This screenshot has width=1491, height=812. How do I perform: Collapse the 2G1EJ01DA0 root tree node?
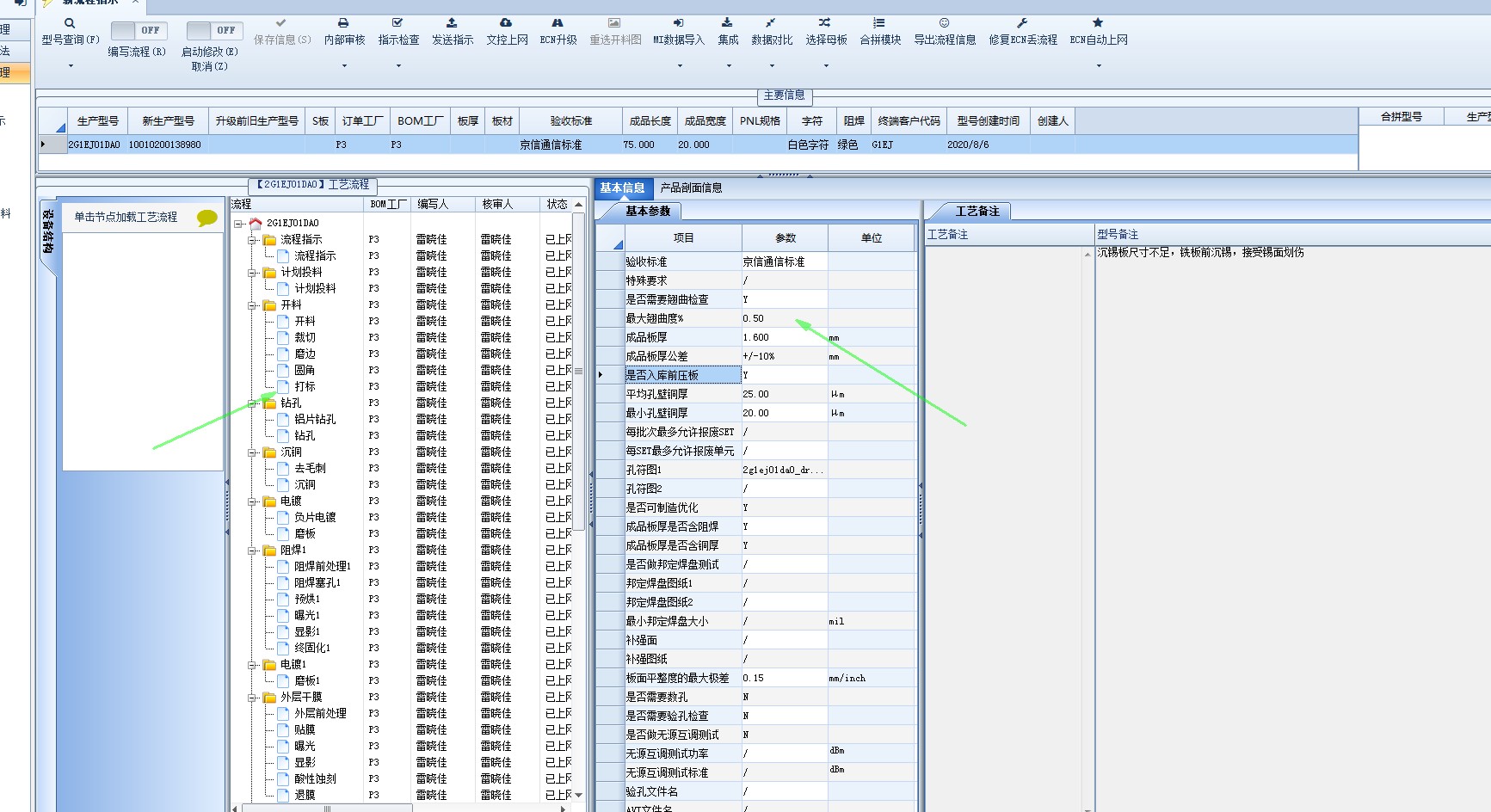pos(238,224)
